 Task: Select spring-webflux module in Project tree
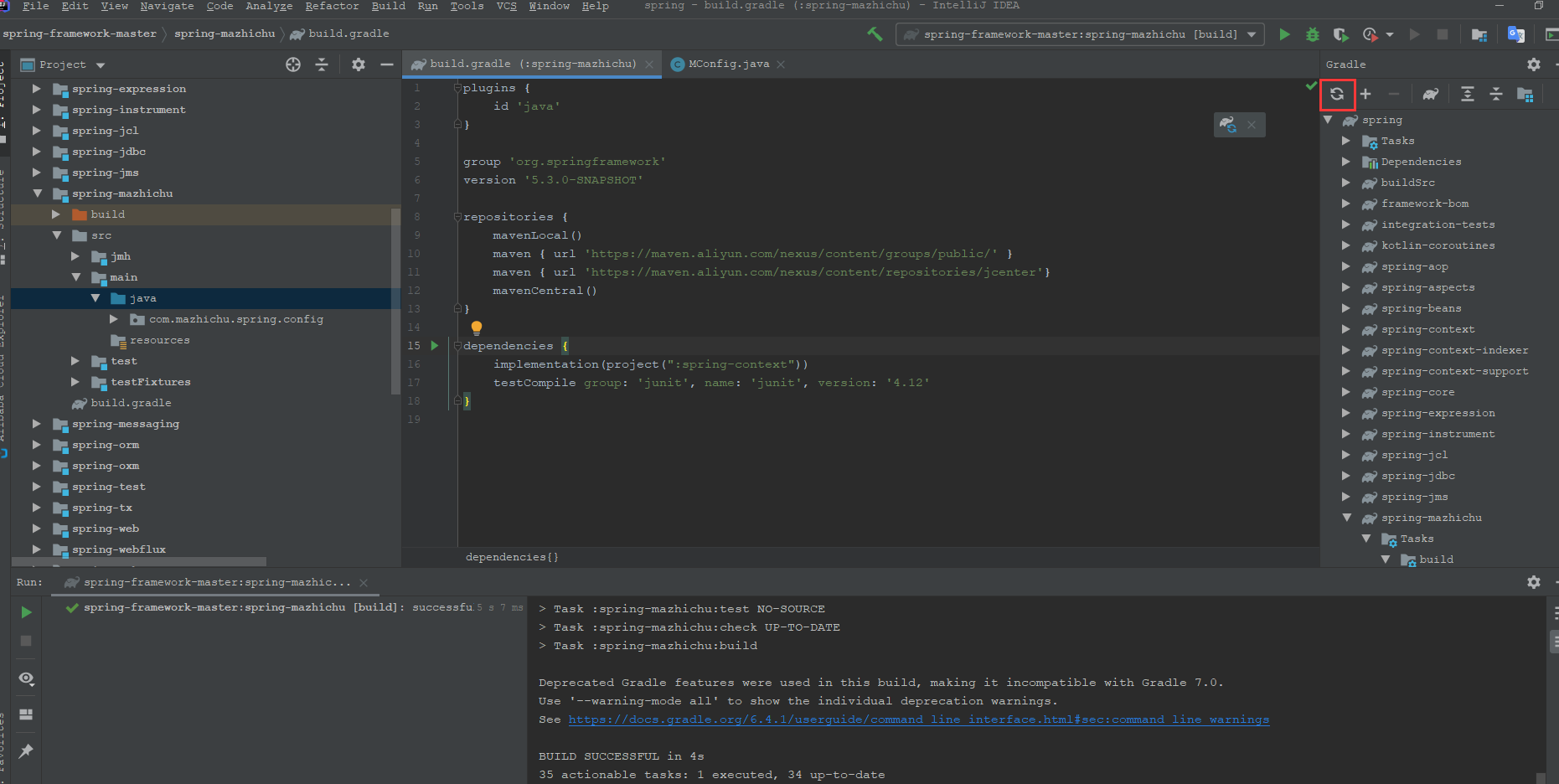click(x=118, y=549)
